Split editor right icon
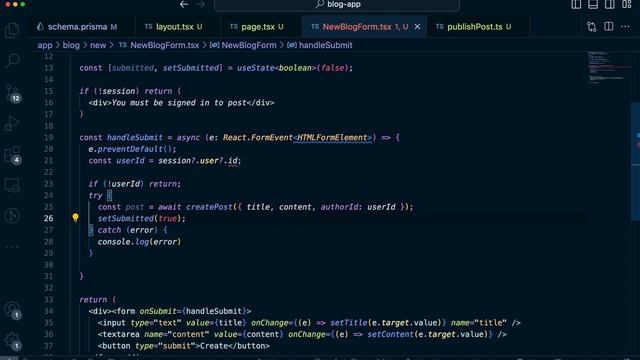This screenshot has height=360, width=640. pyautogui.click(x=609, y=27)
